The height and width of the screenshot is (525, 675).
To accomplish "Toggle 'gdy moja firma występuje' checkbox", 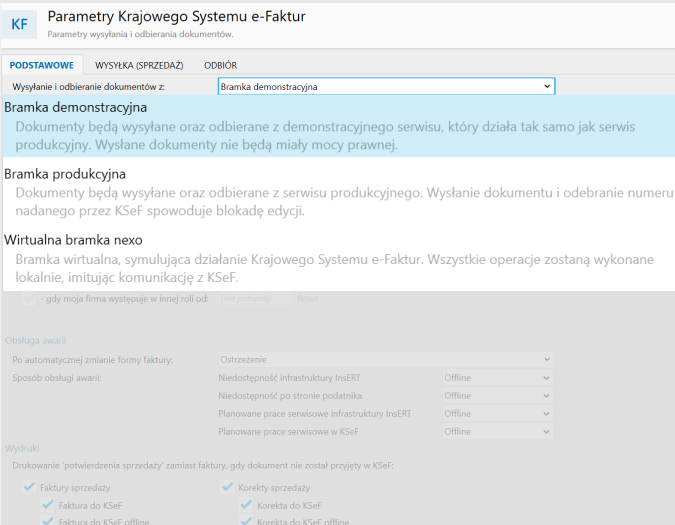I will [28, 299].
